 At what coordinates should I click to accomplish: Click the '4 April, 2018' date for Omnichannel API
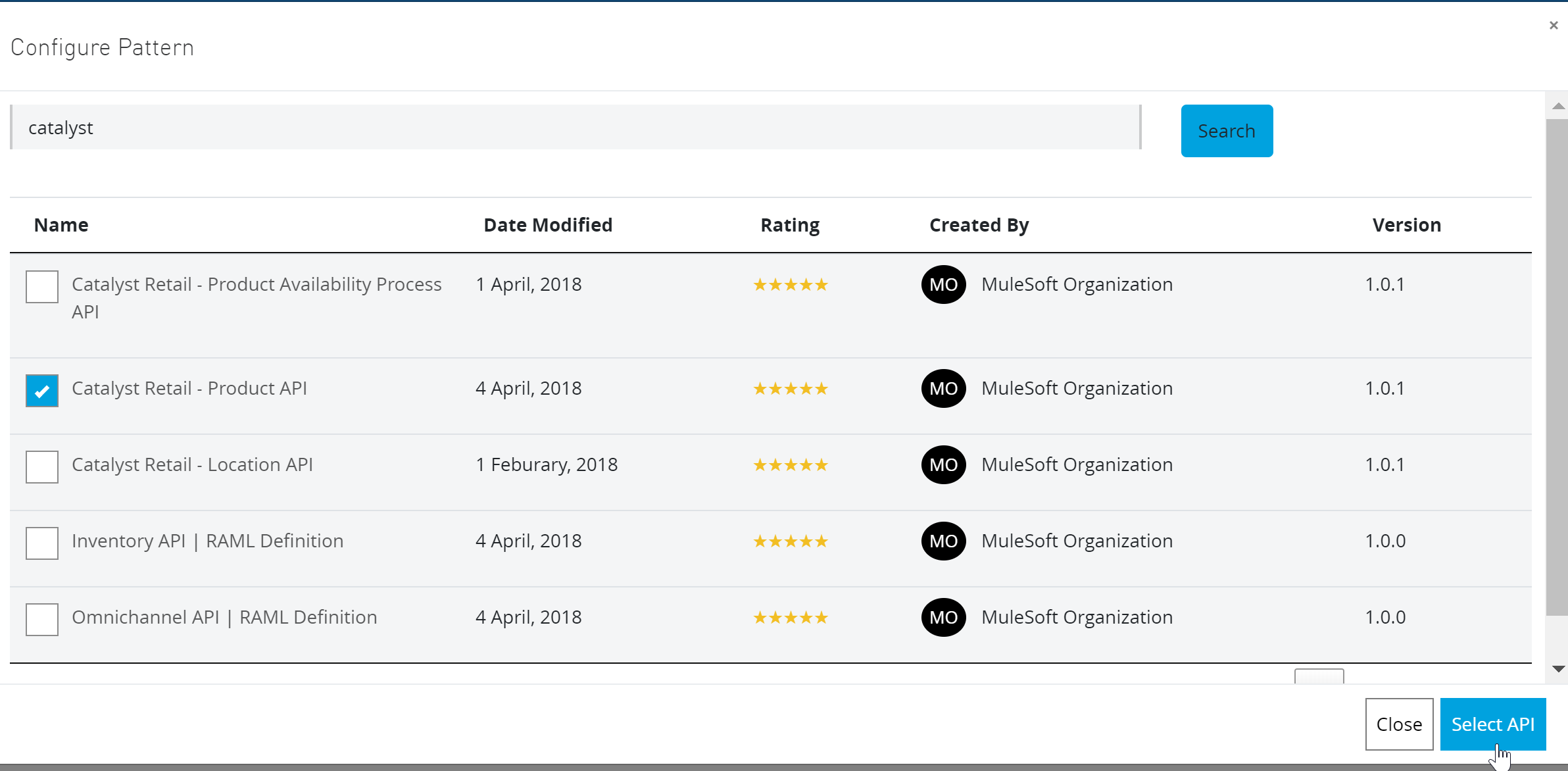(529, 617)
